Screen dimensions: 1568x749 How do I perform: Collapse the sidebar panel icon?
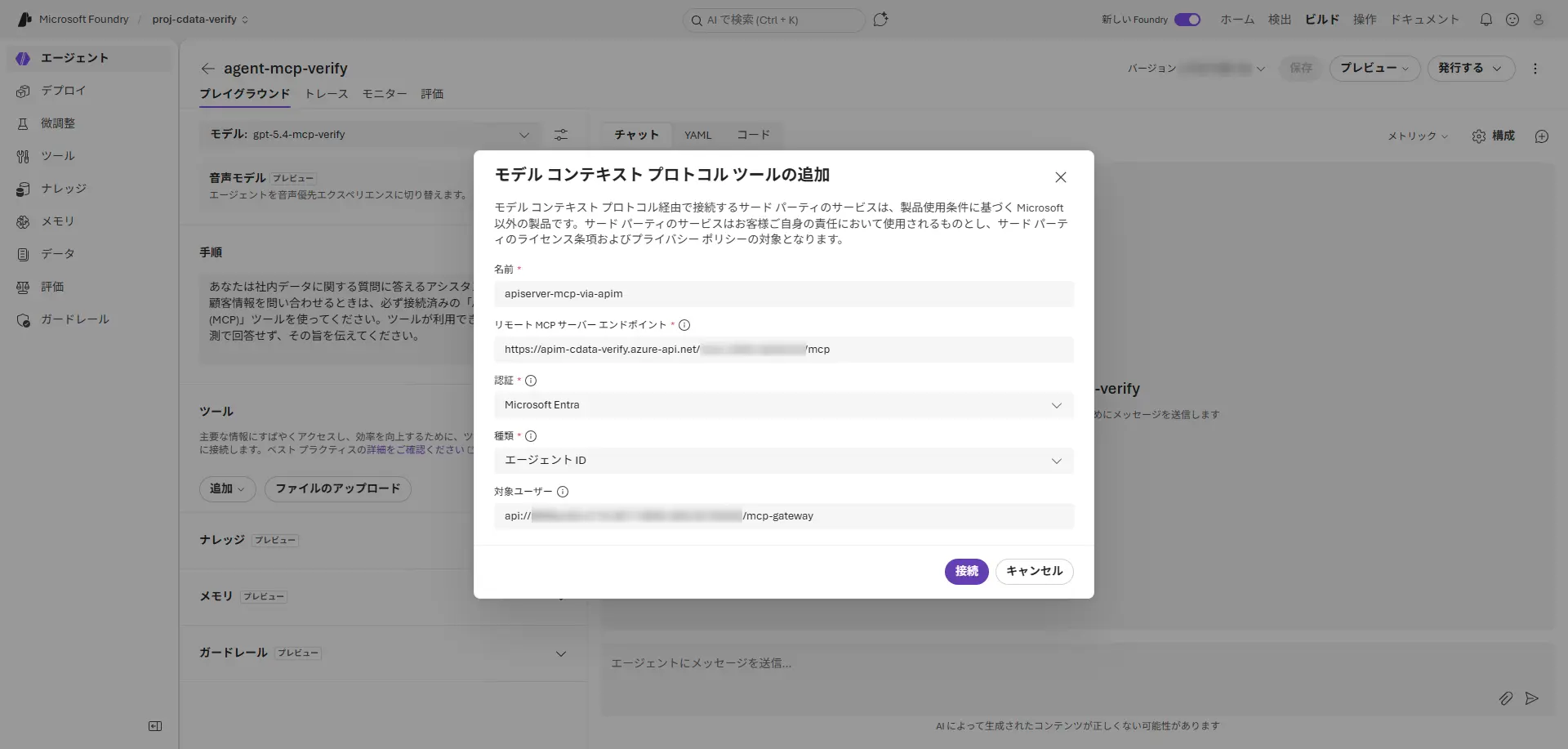click(155, 726)
